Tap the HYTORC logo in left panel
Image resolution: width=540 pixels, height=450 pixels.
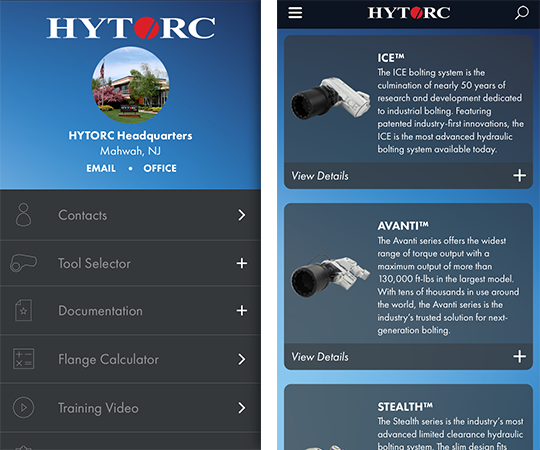[131, 28]
